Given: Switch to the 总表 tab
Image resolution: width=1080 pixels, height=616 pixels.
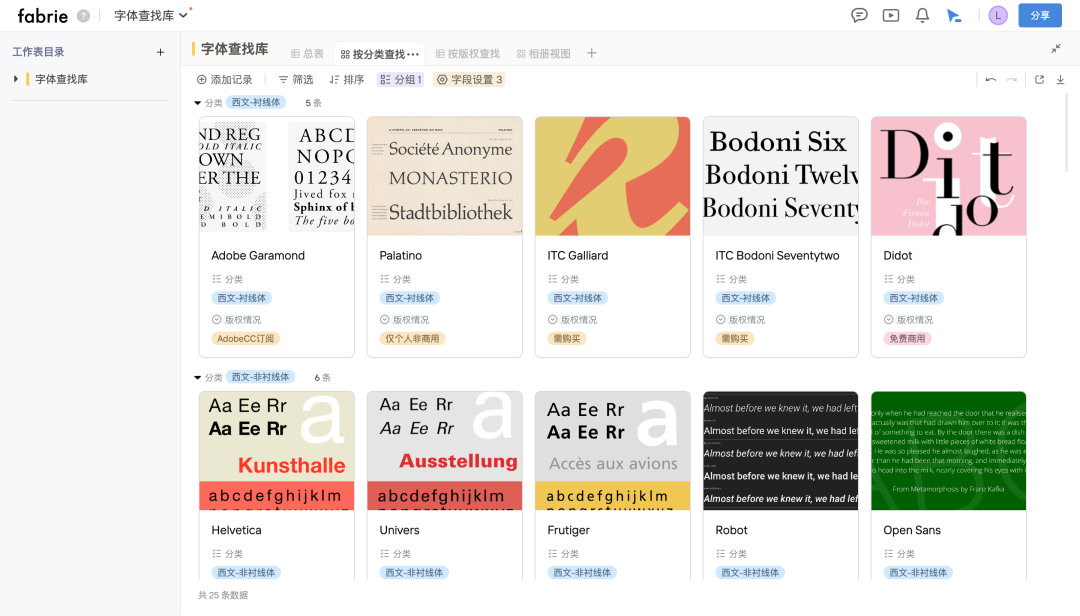Looking at the screenshot, I should 307,54.
